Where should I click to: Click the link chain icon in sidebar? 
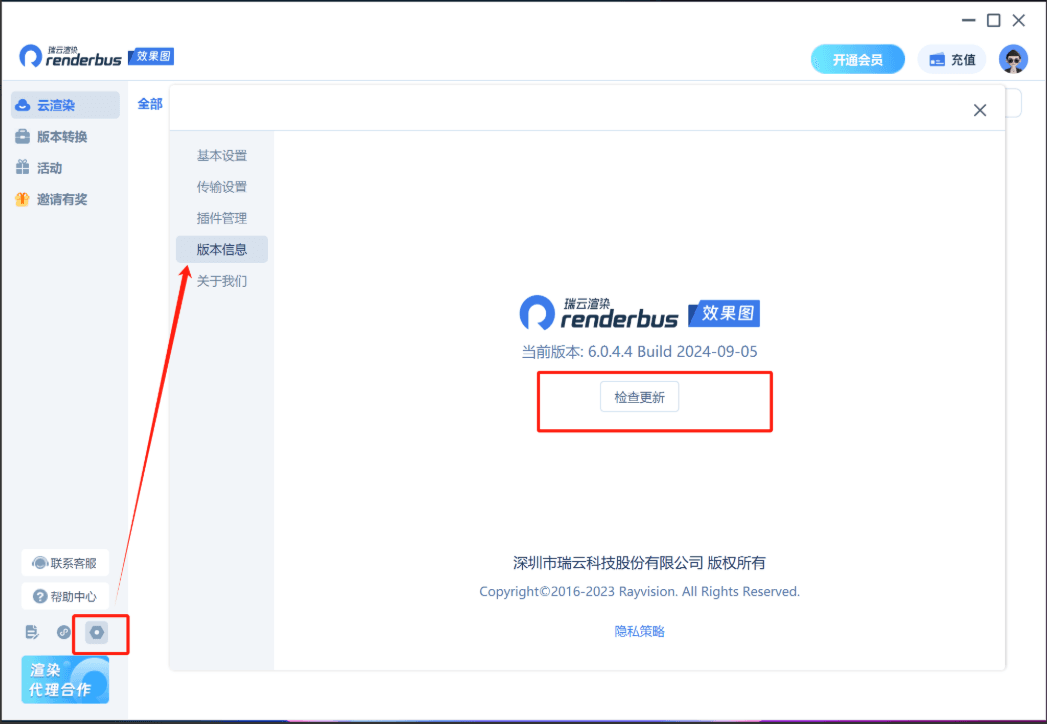pos(64,632)
